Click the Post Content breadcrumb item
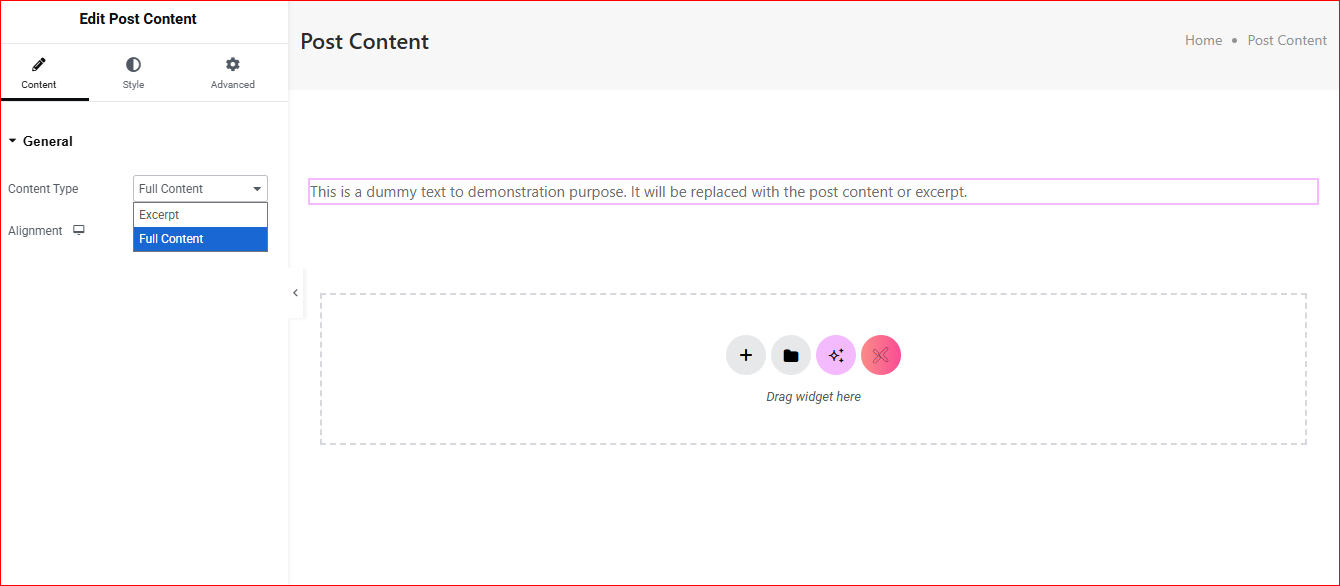The image size is (1340, 586). coord(1287,41)
